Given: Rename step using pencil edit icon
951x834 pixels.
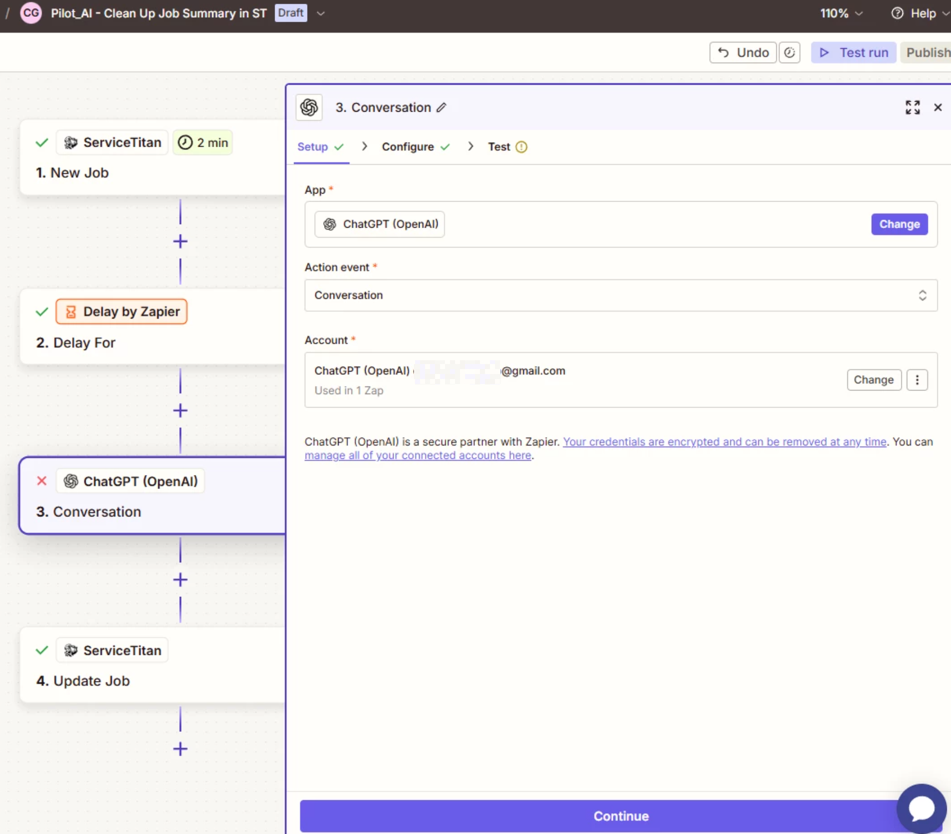Looking at the screenshot, I should (x=442, y=107).
